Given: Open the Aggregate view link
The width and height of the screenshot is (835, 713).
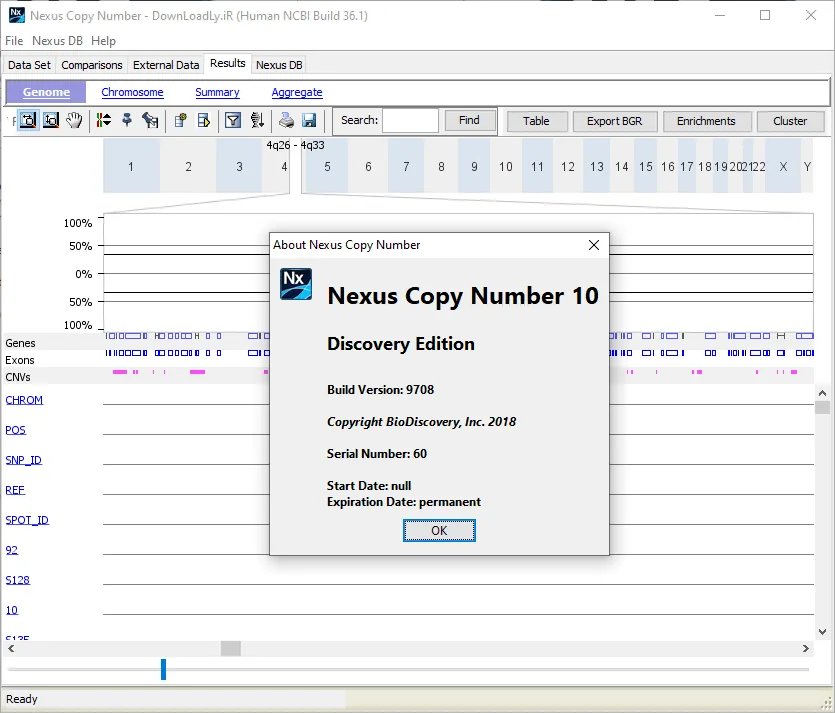Looking at the screenshot, I should click(297, 92).
